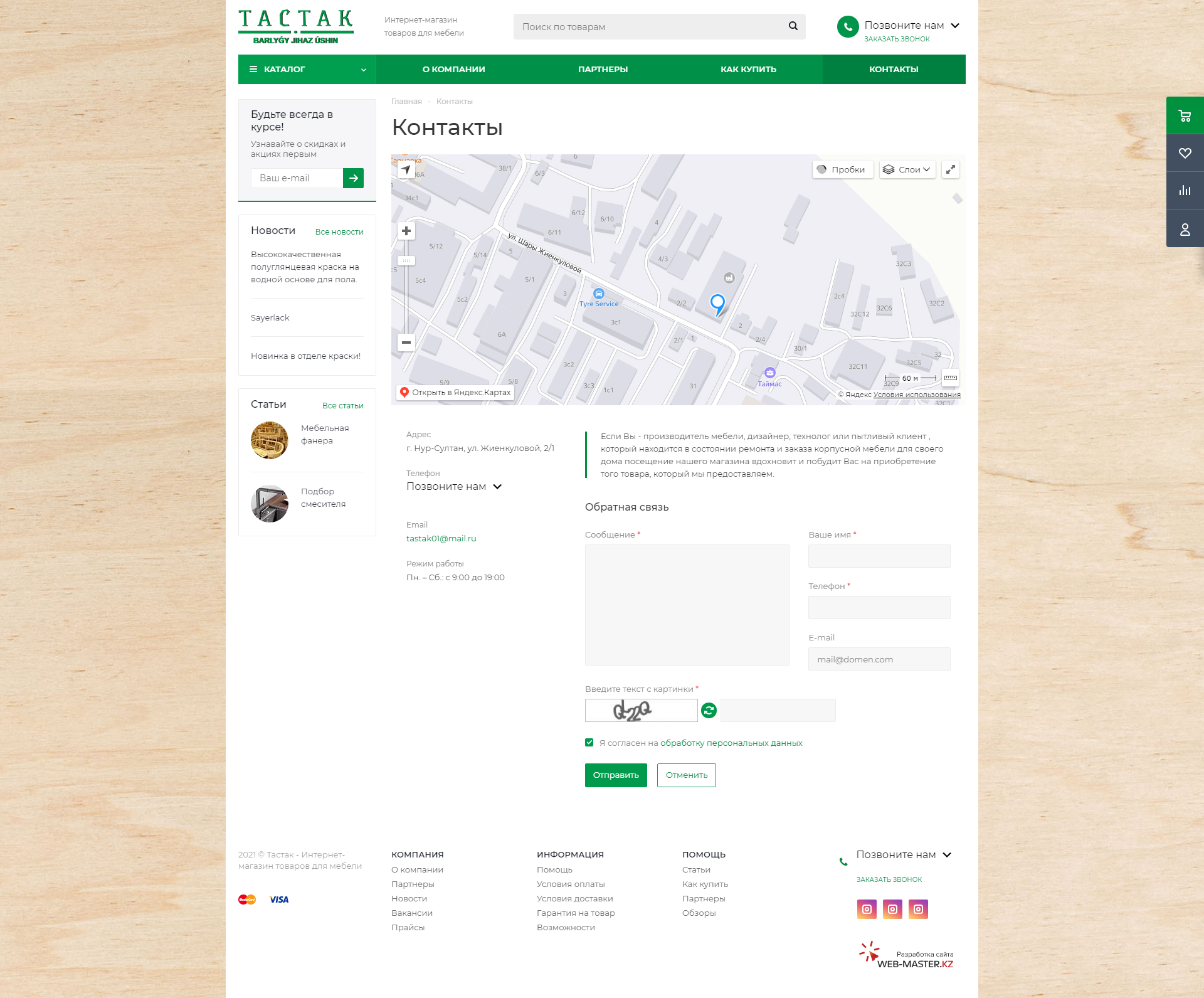
Task: Focus the Ваш e-mail newsletter field
Action: (297, 178)
